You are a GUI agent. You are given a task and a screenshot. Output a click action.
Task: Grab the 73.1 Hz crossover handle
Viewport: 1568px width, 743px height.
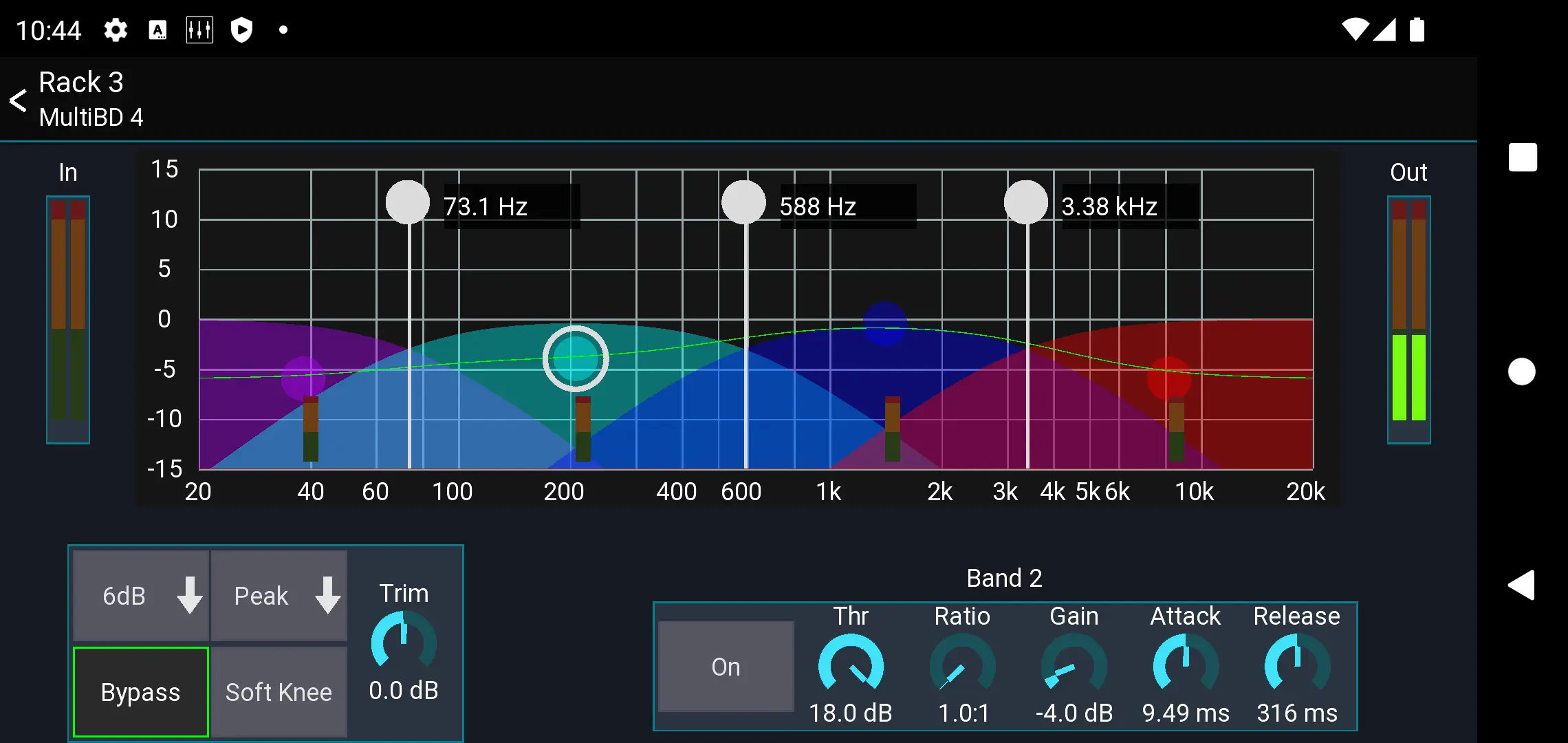pos(409,202)
